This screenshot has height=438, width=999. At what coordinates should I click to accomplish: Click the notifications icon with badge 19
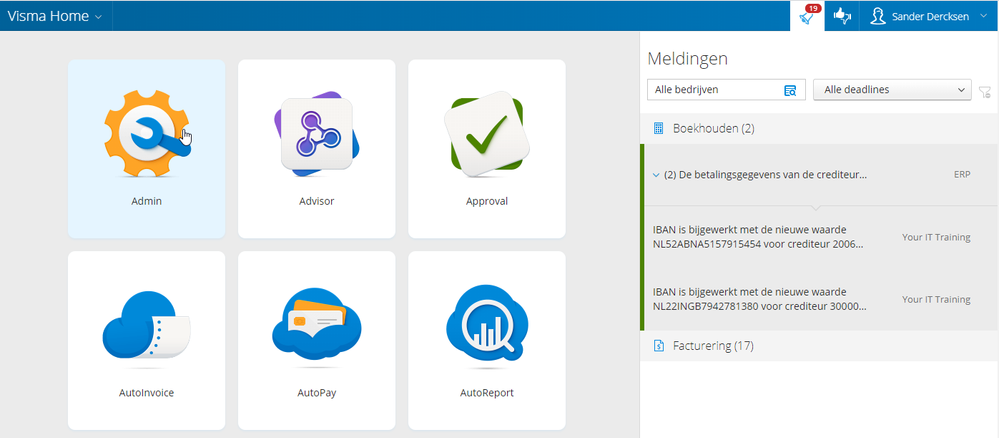click(807, 16)
